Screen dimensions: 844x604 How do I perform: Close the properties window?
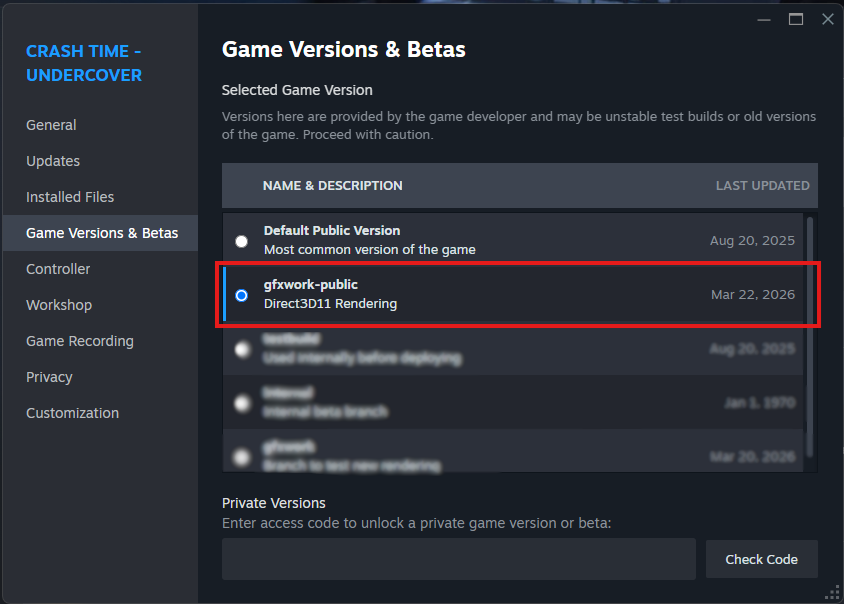coord(827,19)
